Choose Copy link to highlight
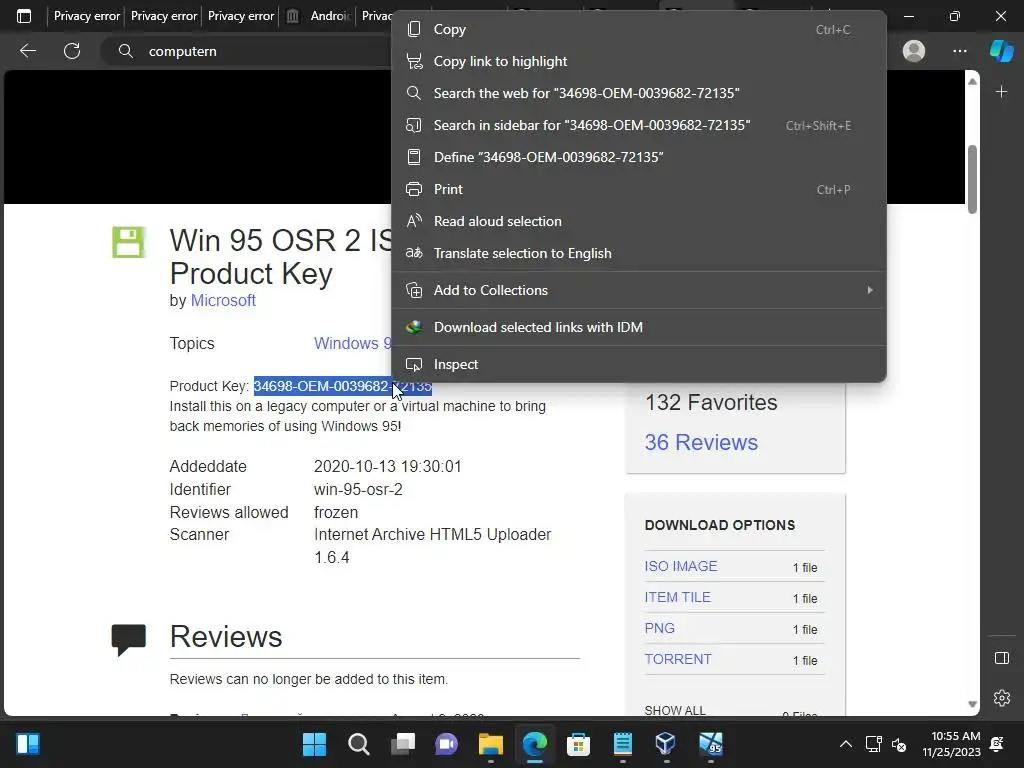 pyautogui.click(x=639, y=61)
